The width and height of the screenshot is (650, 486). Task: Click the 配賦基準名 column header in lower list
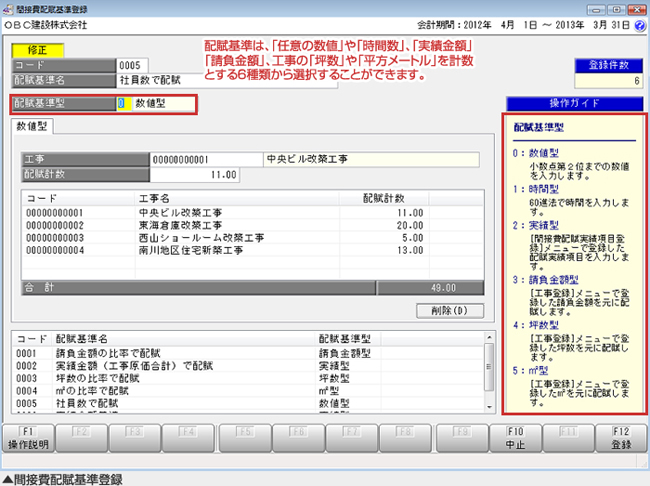pos(184,339)
